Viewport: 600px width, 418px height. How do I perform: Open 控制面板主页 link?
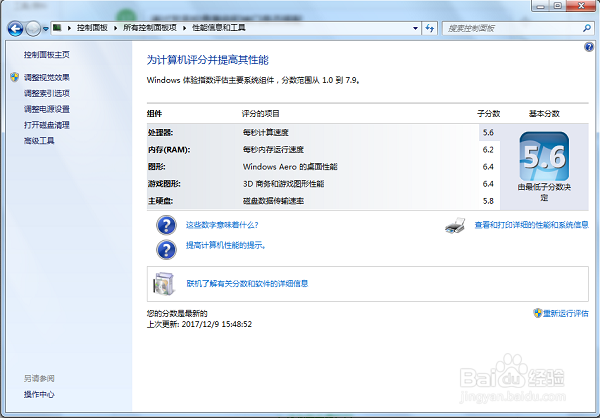(x=47, y=55)
